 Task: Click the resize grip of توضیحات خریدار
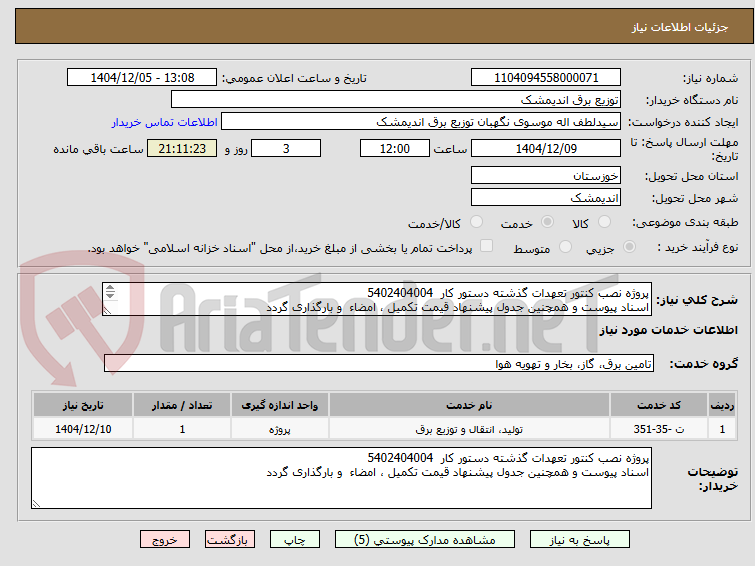[37, 504]
